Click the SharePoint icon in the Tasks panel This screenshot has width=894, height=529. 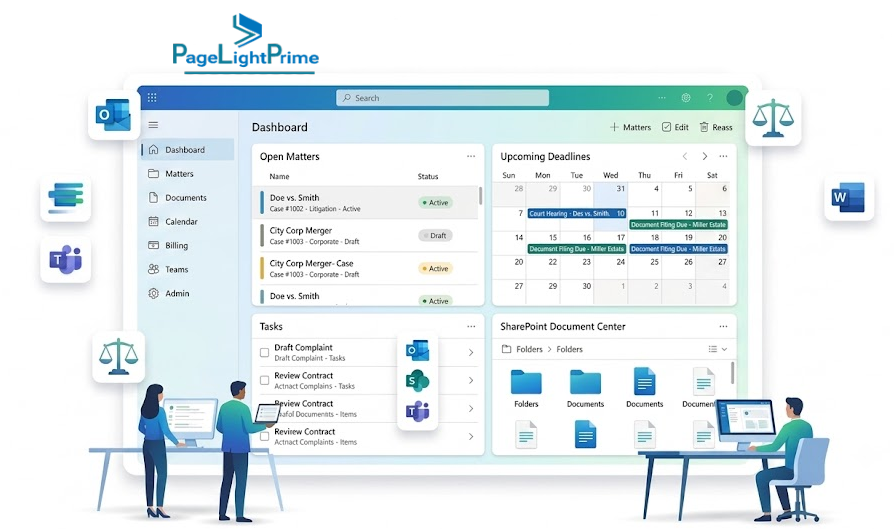click(x=417, y=381)
